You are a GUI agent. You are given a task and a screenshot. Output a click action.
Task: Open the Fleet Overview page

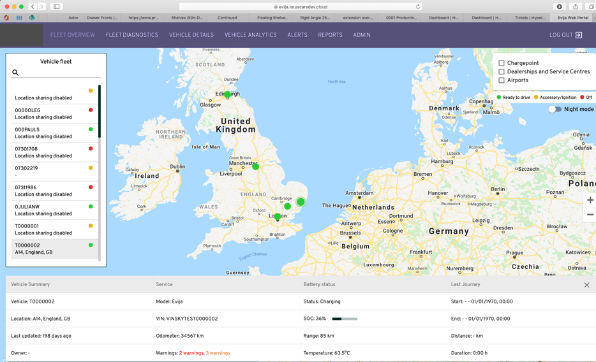coord(72,35)
